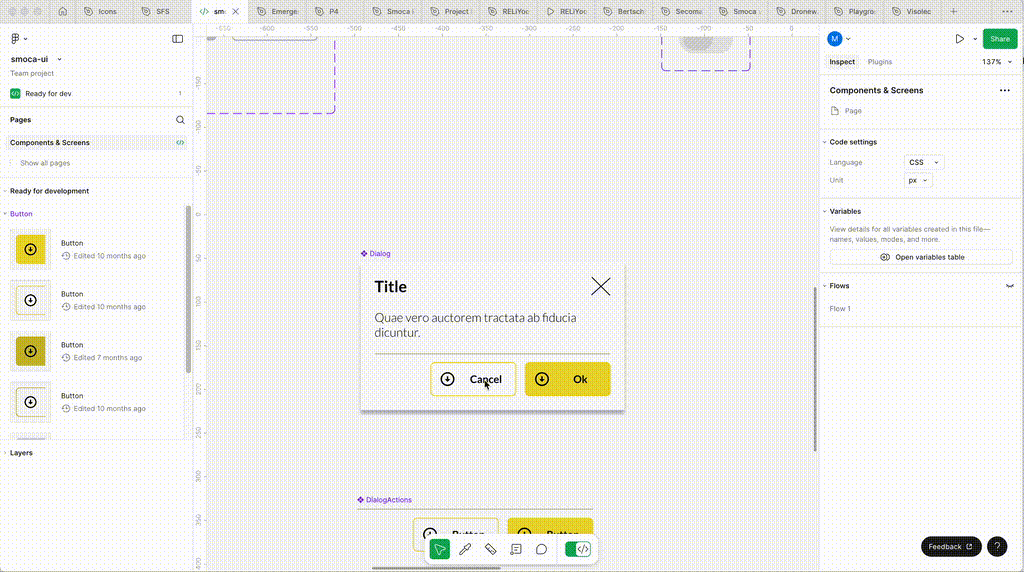Click the dialog Title text
Image resolution: width=1024 pixels, height=572 pixels.
pos(391,287)
